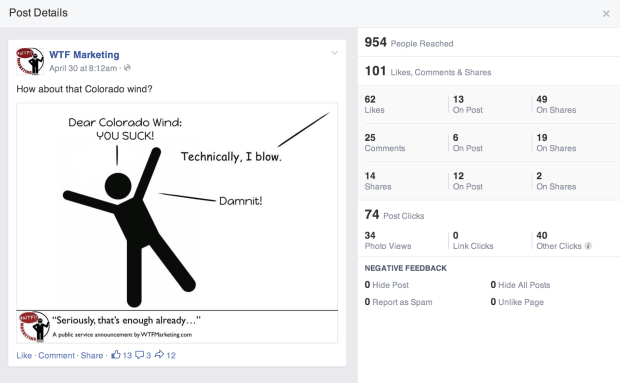This screenshot has height=383, width=620.
Task: Click the thumbs-up likes count icon
Action: pyautogui.click(x=116, y=355)
